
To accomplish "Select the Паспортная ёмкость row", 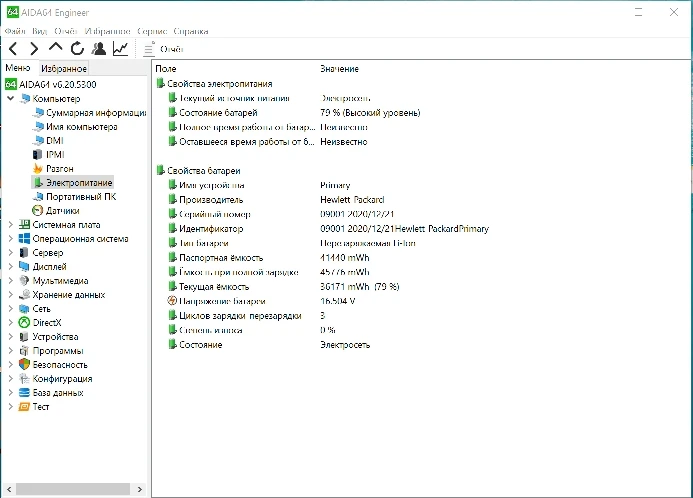I will pos(269,258).
